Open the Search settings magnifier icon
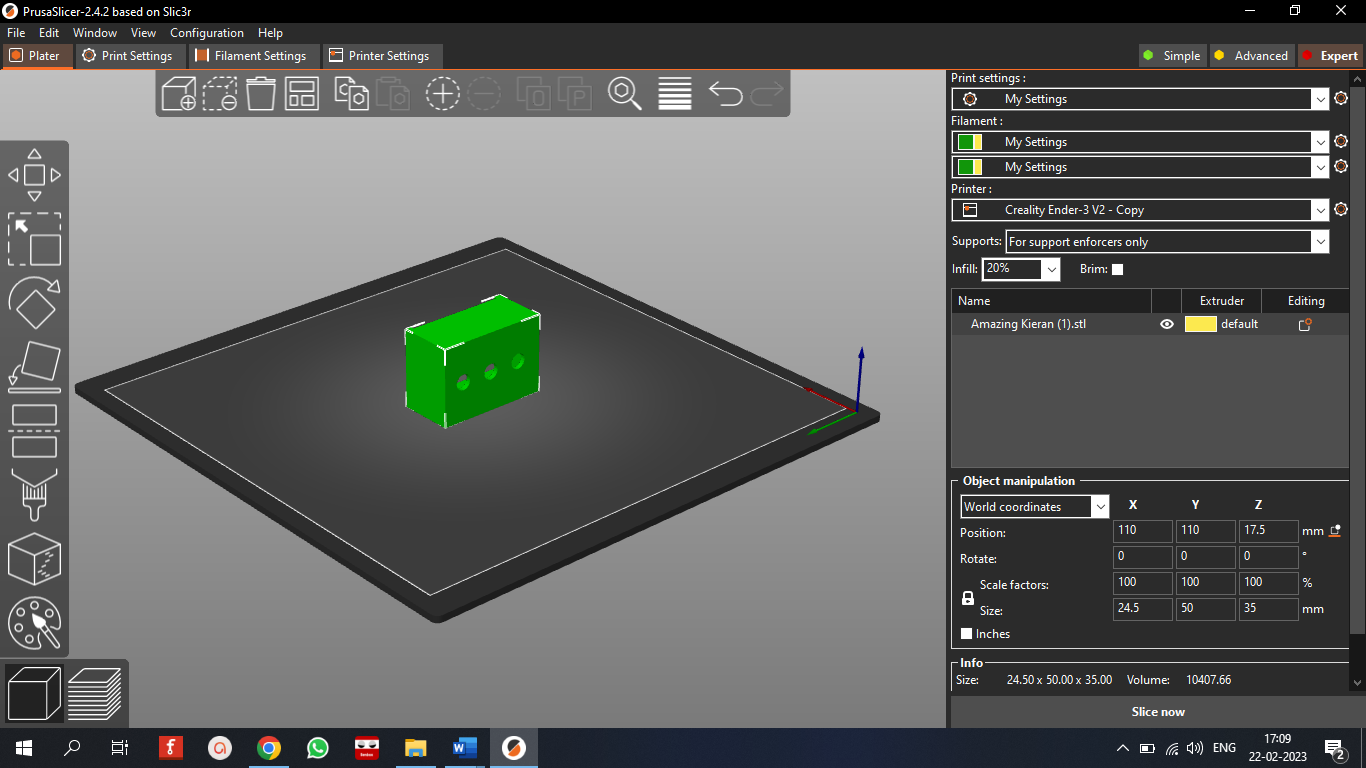1366x768 pixels. click(624, 94)
